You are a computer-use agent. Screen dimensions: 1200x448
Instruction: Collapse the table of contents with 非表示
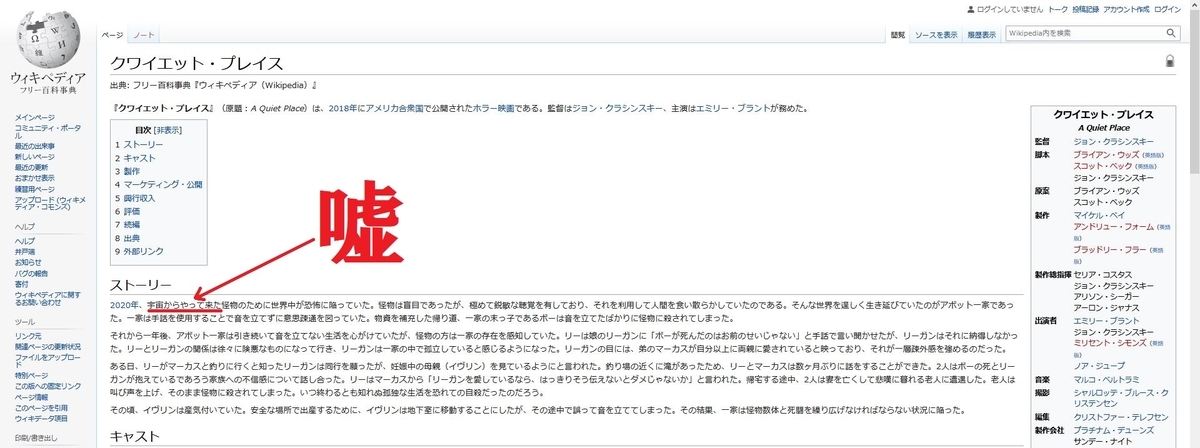click(x=167, y=130)
